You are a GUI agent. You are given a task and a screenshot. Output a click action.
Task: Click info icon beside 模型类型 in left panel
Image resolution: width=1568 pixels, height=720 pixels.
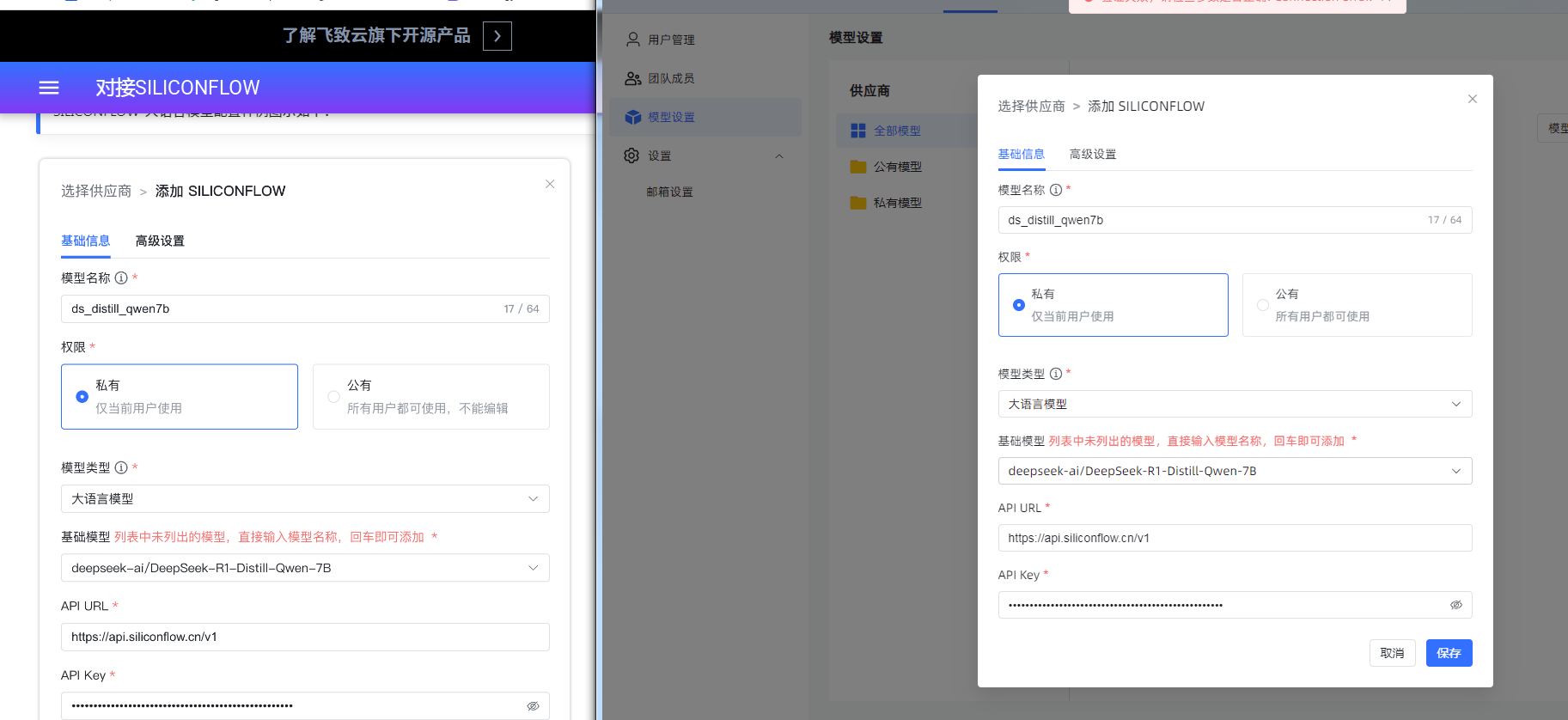pos(121,467)
